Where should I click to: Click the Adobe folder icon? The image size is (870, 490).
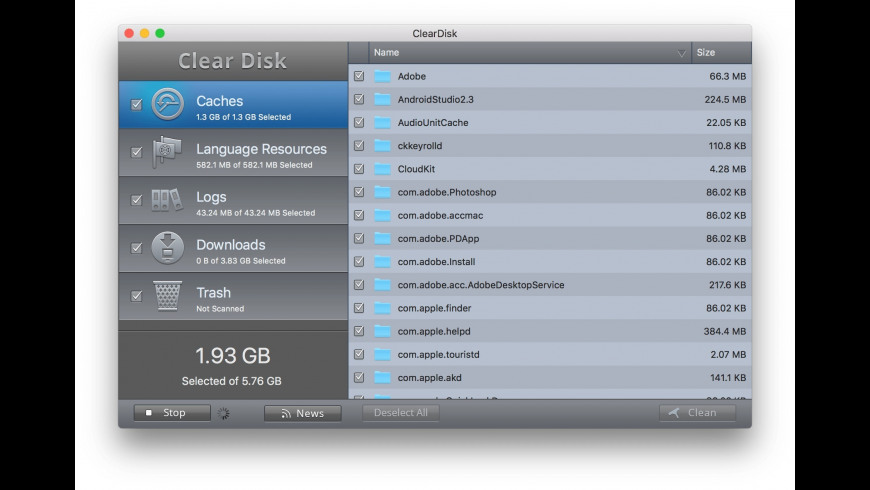coord(382,76)
